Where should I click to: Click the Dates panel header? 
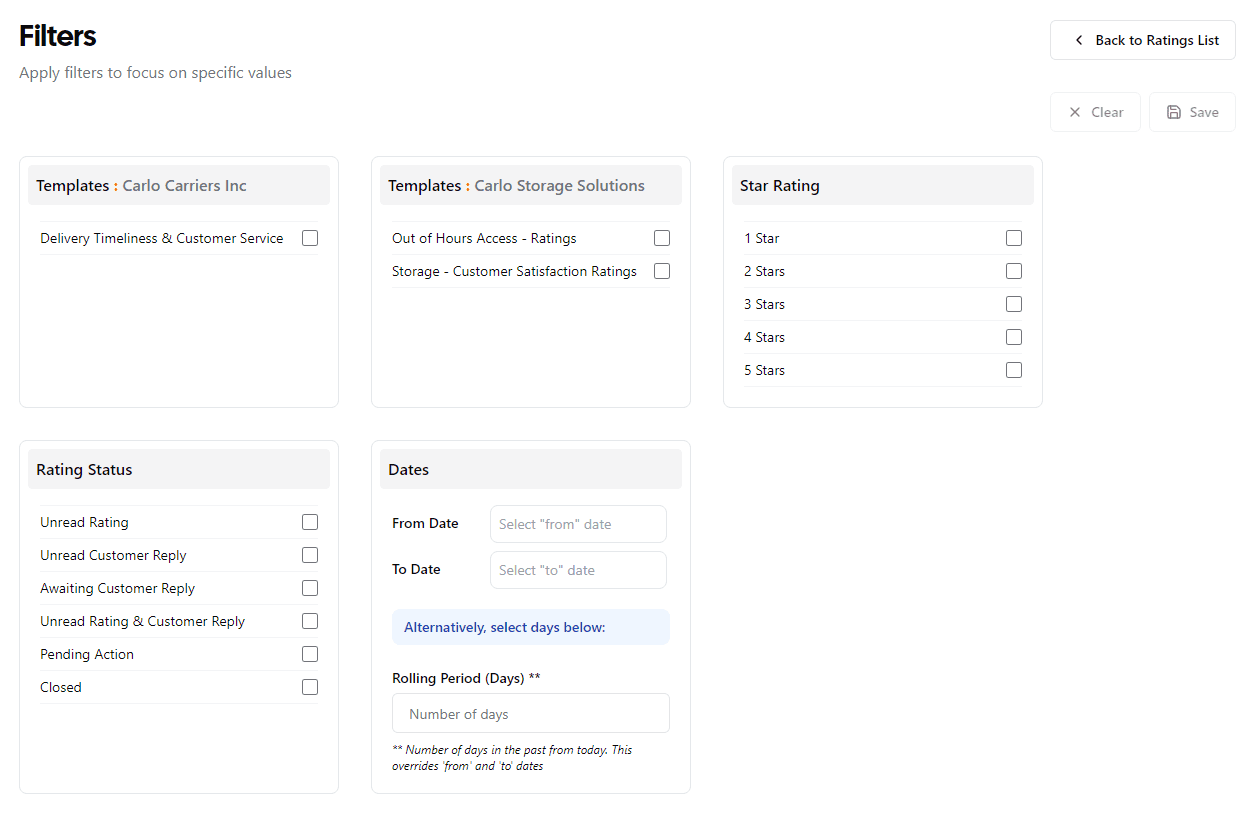click(531, 469)
